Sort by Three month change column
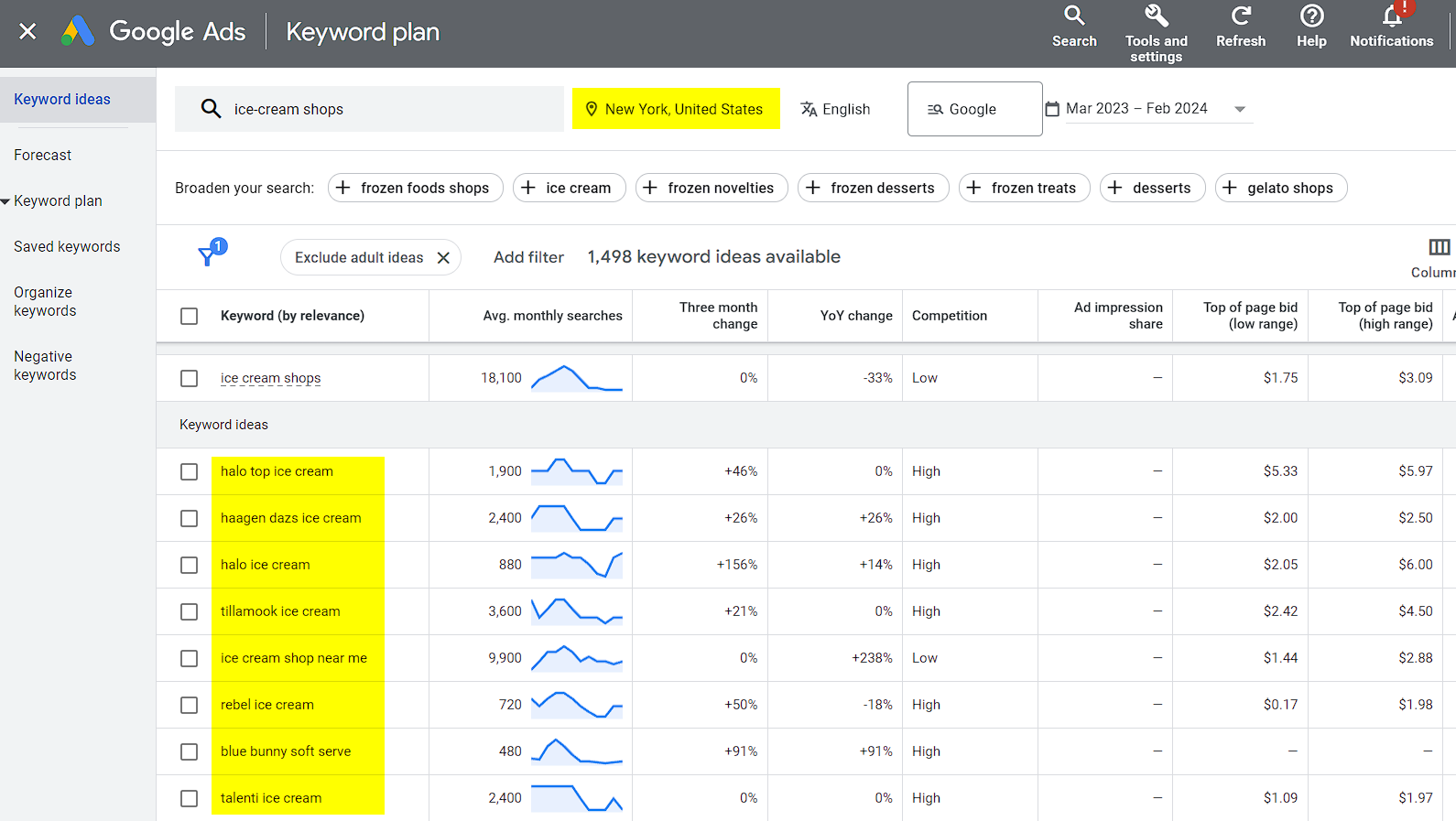Screen dimensions: 1456x821 pos(718,316)
